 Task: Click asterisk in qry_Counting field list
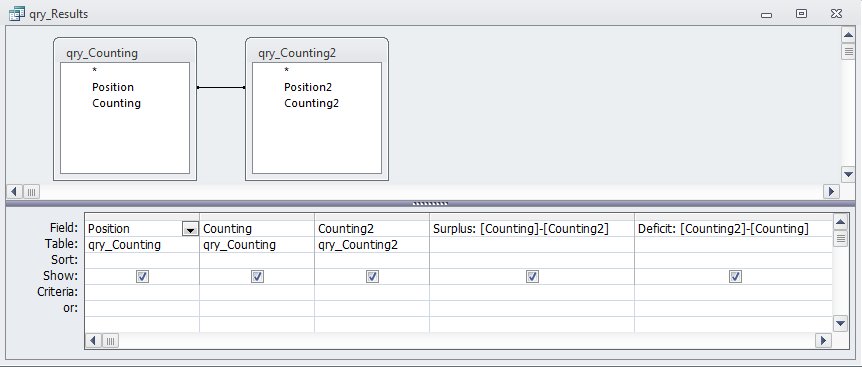pyautogui.click(x=95, y=71)
